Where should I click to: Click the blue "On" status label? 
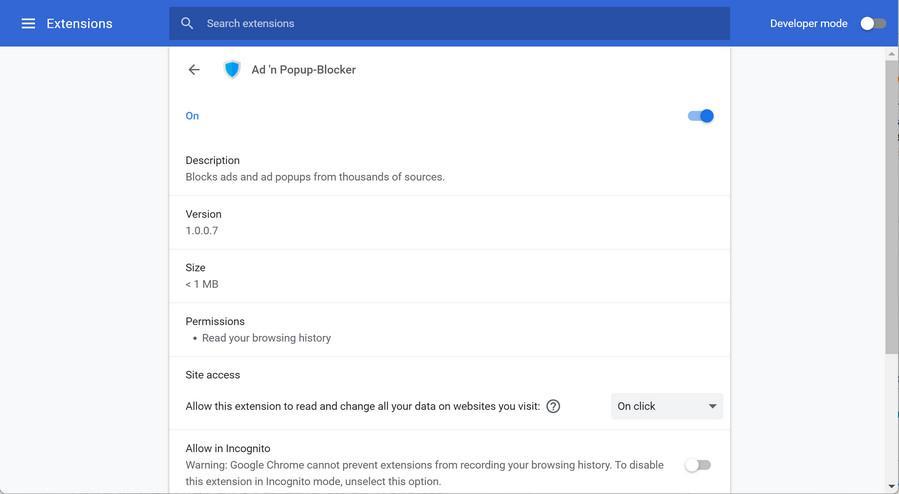click(x=192, y=116)
